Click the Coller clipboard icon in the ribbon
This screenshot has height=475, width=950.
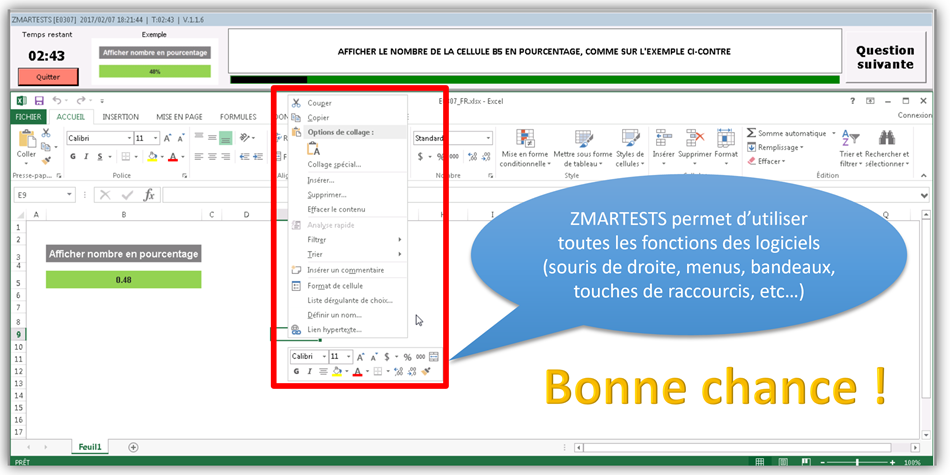click(27, 139)
